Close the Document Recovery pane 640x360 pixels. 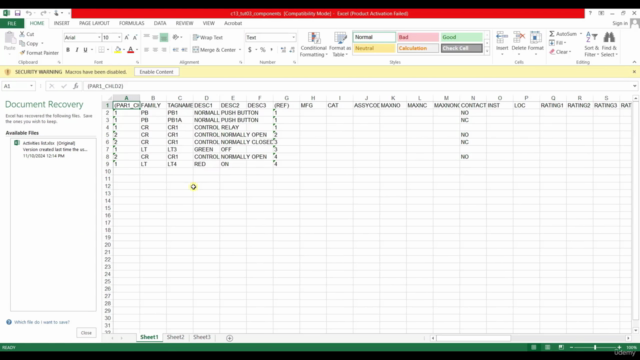click(x=86, y=333)
